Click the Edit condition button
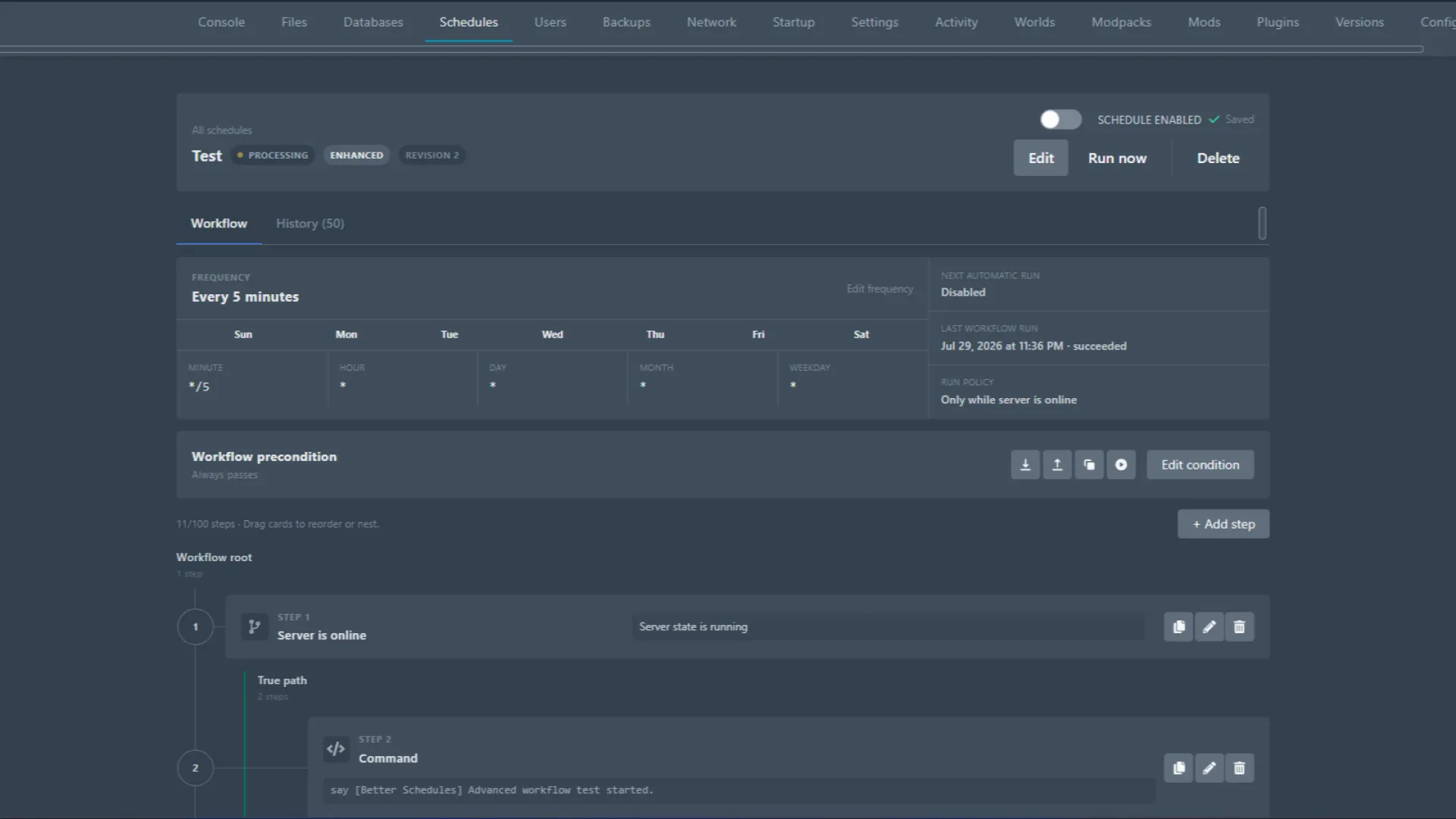This screenshot has height=819, width=1456. pyautogui.click(x=1200, y=465)
